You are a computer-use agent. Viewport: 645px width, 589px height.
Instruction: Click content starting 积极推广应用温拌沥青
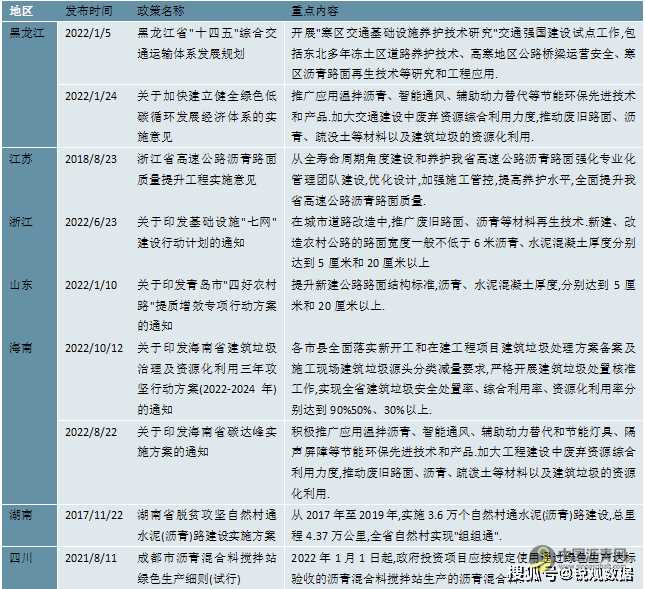click(x=463, y=463)
